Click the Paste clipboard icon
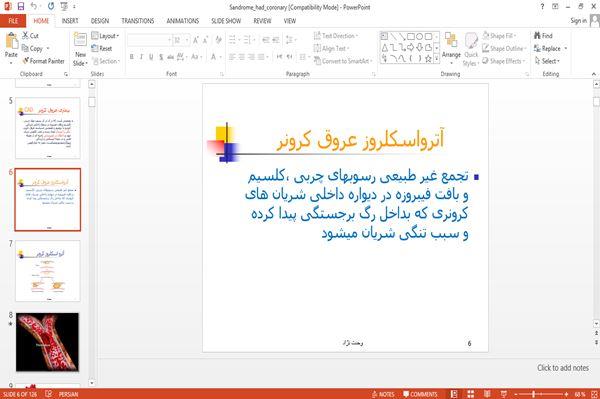 click(11, 41)
